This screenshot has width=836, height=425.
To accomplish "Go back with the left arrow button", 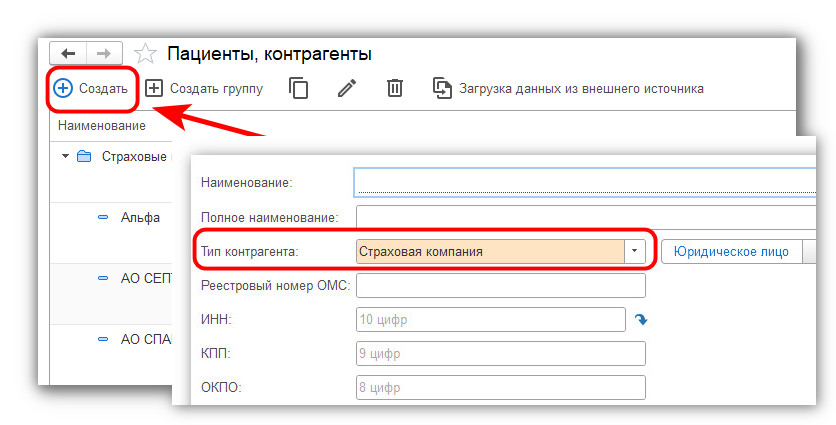I will (x=68, y=53).
